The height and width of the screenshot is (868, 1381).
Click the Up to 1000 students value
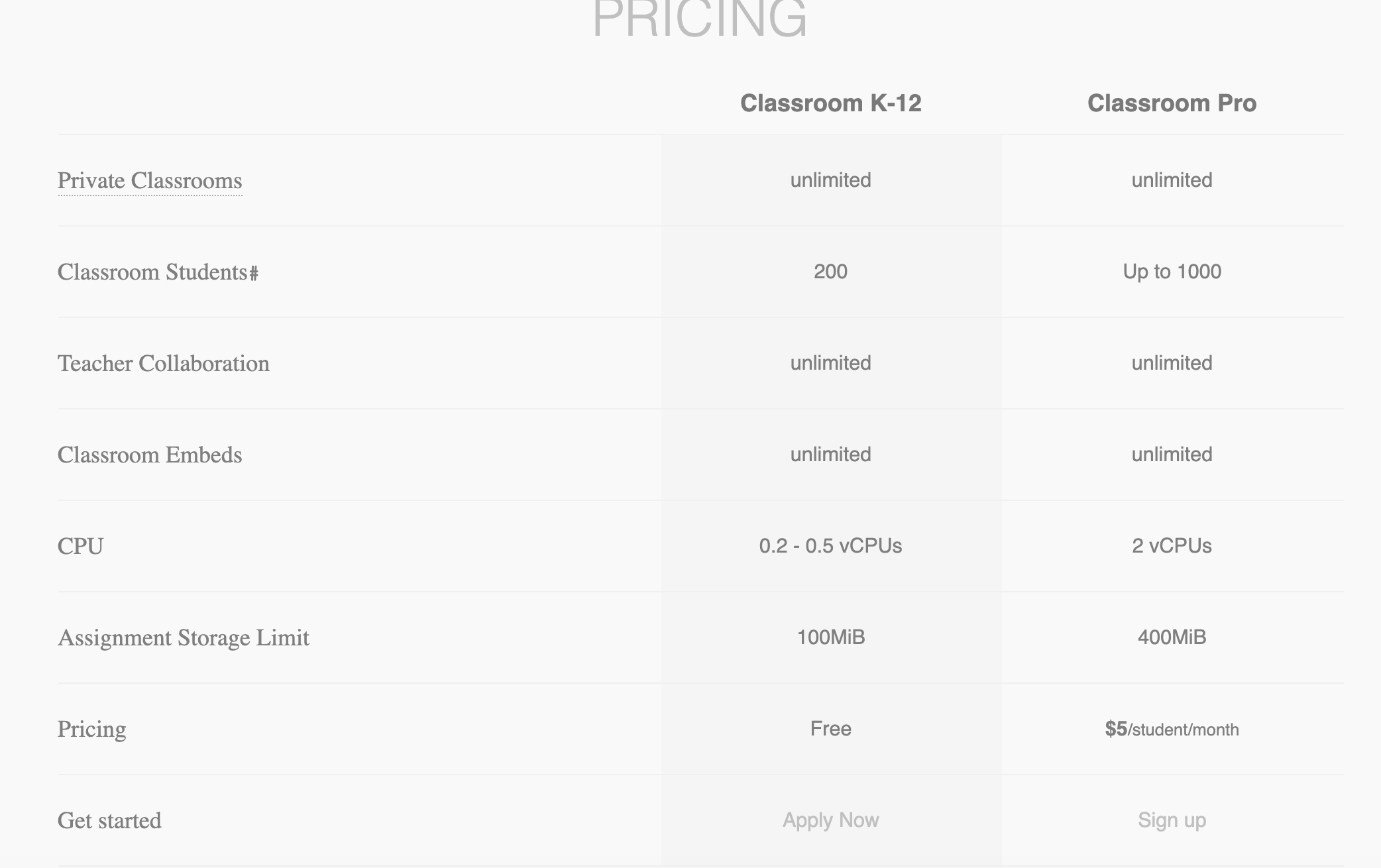(1172, 272)
